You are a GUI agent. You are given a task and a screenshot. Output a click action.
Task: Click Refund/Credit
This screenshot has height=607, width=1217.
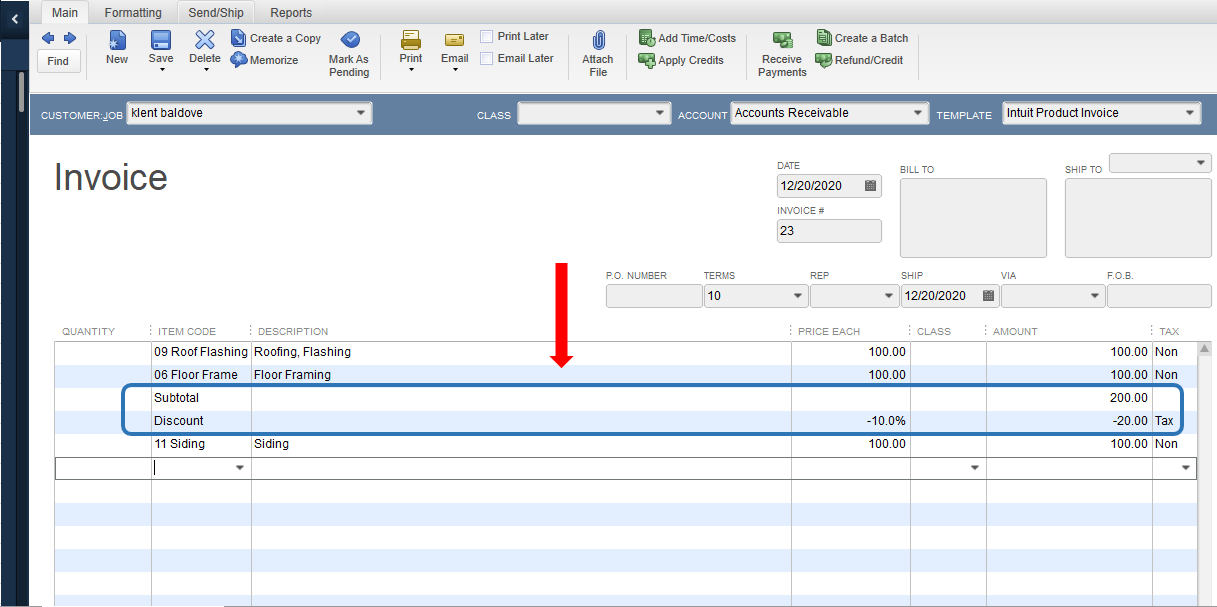[860, 60]
